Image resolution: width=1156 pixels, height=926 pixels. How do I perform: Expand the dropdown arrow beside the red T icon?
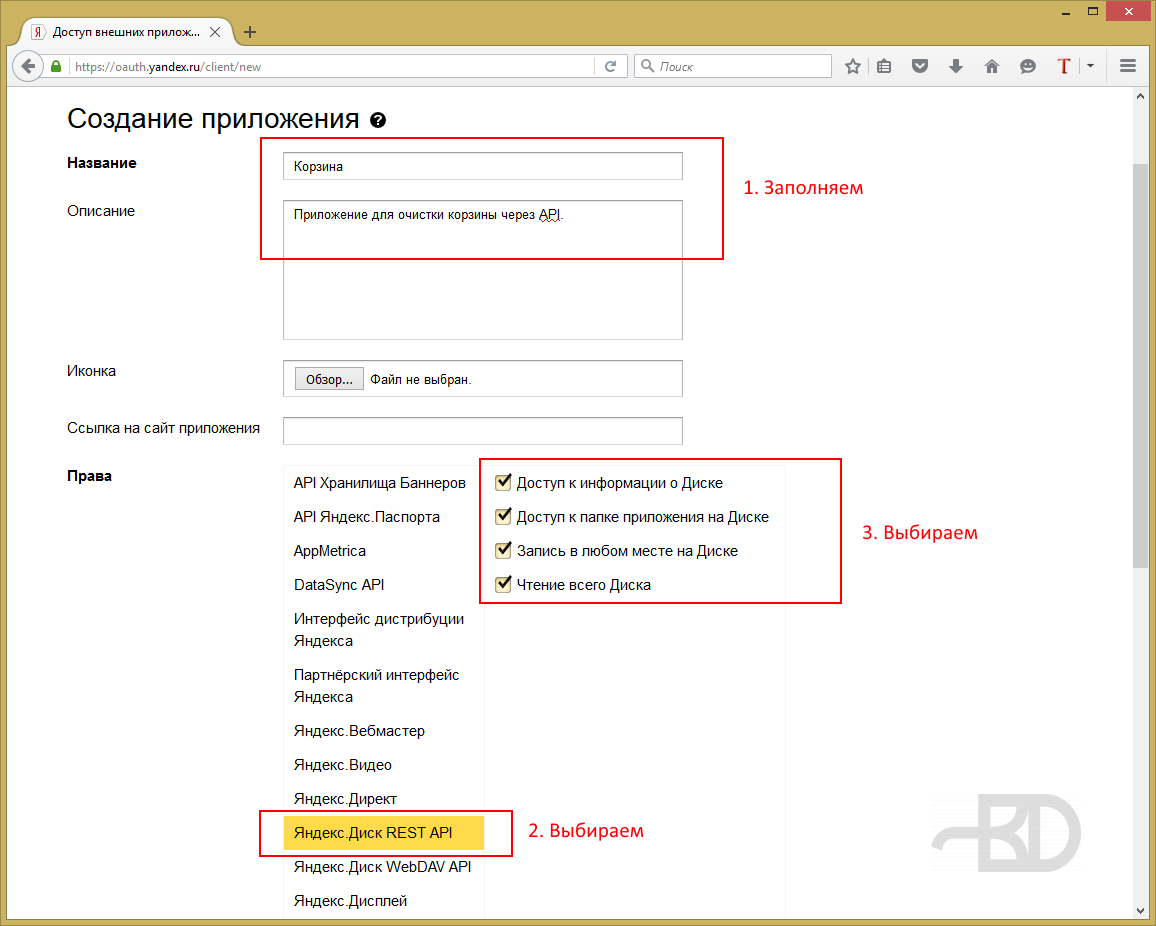coord(1090,66)
